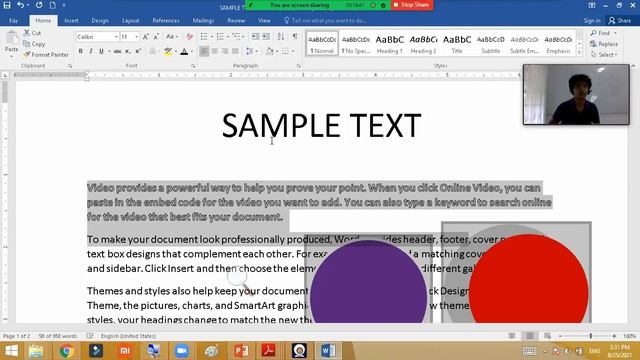Align text right
Image resolution: width=640 pixels, height=360 pixels.
[x=225, y=51]
